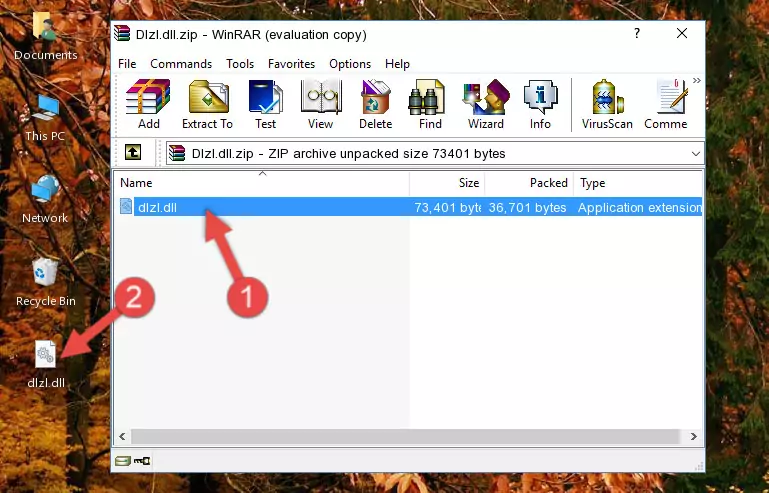Image resolution: width=769 pixels, height=493 pixels.
Task: Select the Network desktop icon
Action: tap(45, 199)
